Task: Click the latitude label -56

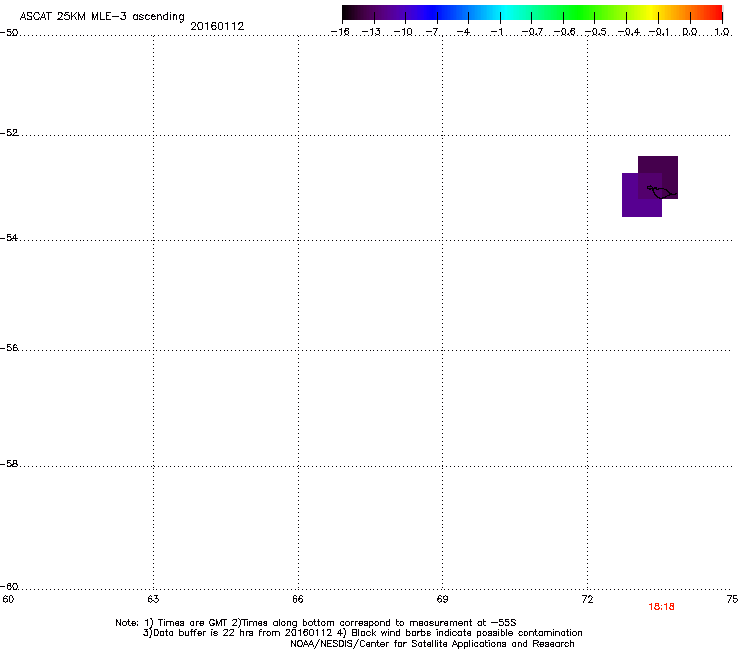Action: click(x=9, y=348)
